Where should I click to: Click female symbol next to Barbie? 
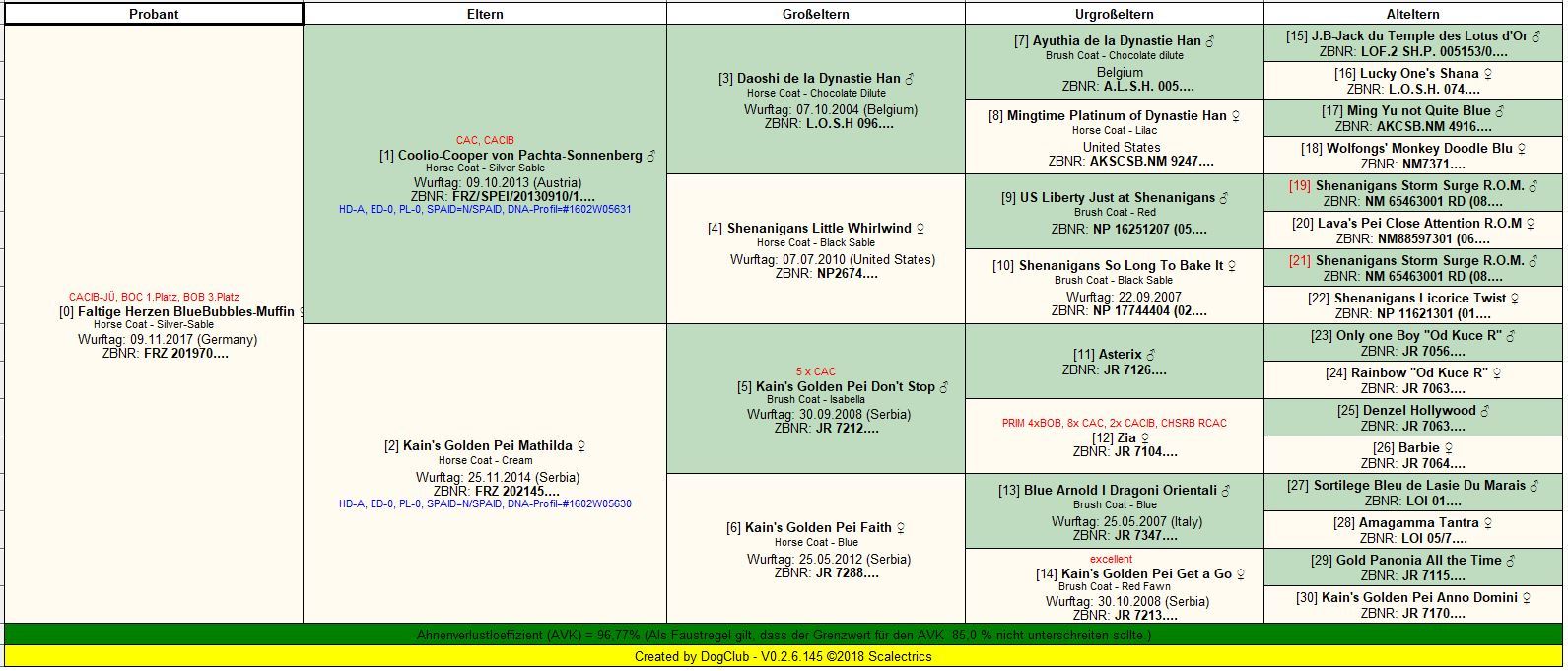(x=1449, y=448)
